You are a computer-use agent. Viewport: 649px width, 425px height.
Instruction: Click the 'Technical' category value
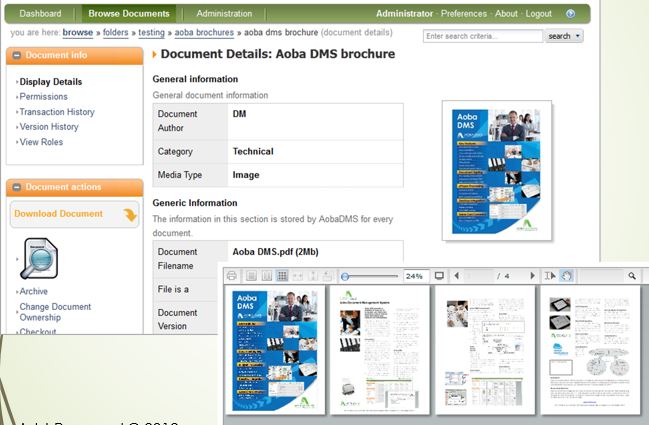[x=253, y=151]
